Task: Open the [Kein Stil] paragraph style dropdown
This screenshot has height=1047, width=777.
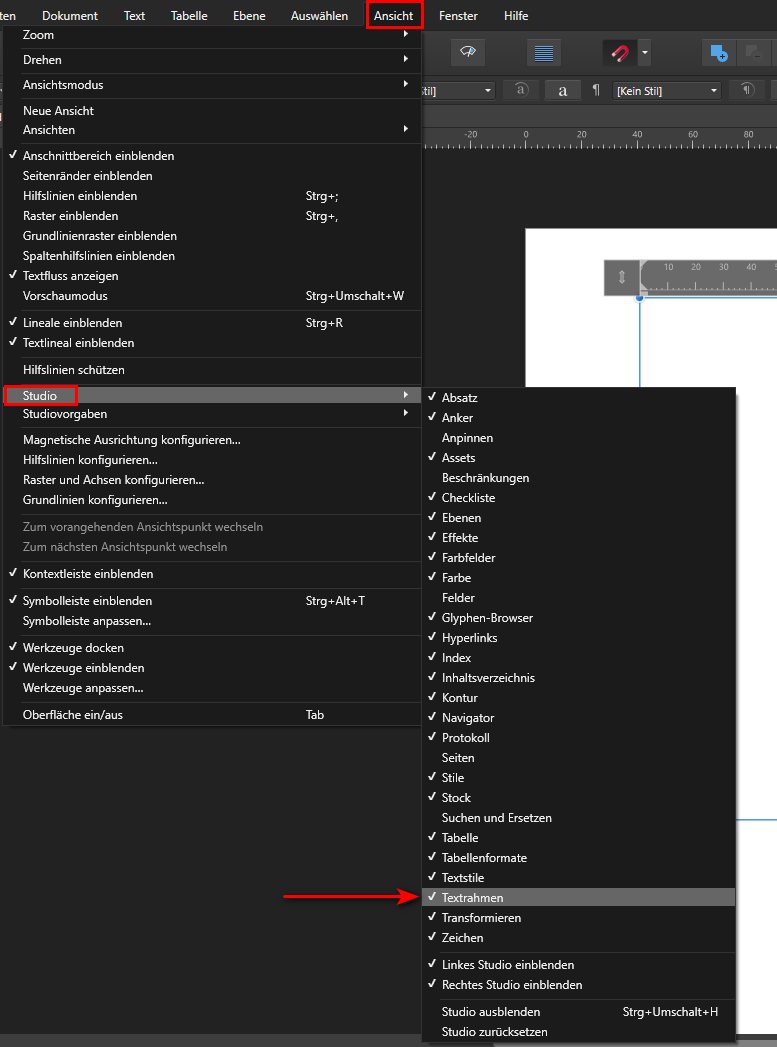Action: pos(666,90)
